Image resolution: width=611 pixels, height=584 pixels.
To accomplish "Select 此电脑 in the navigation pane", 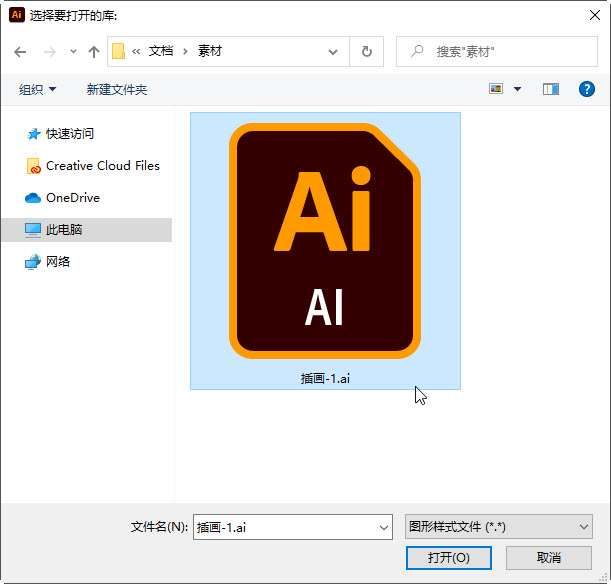I will click(x=87, y=229).
